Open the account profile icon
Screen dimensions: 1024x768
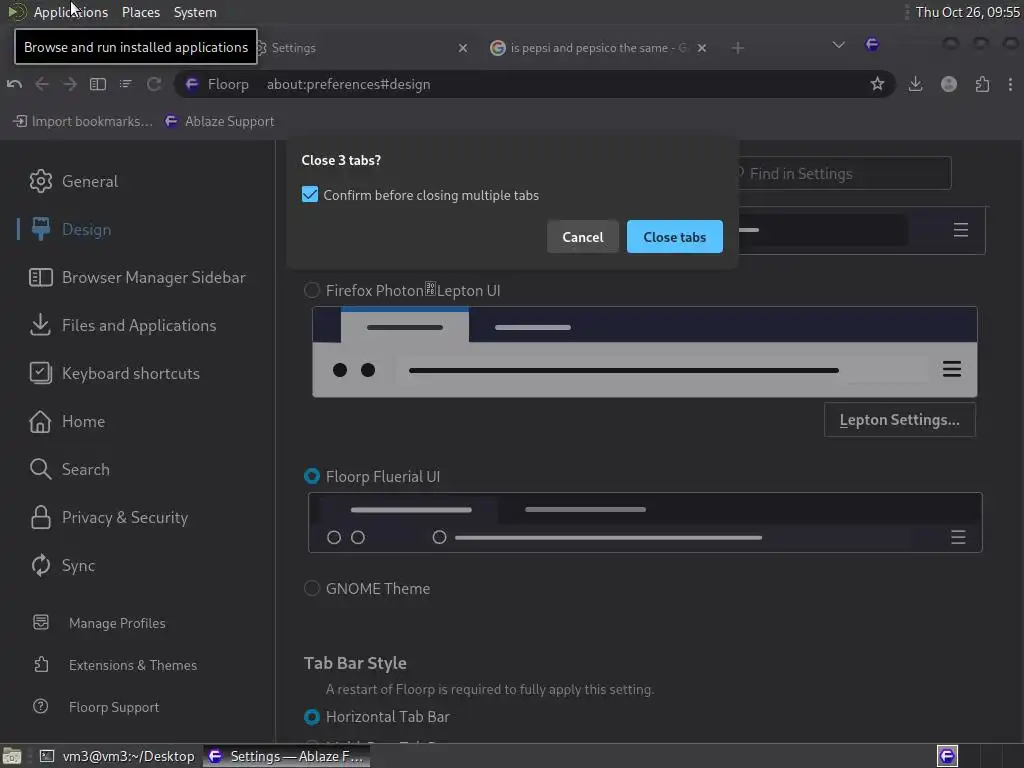tap(949, 84)
